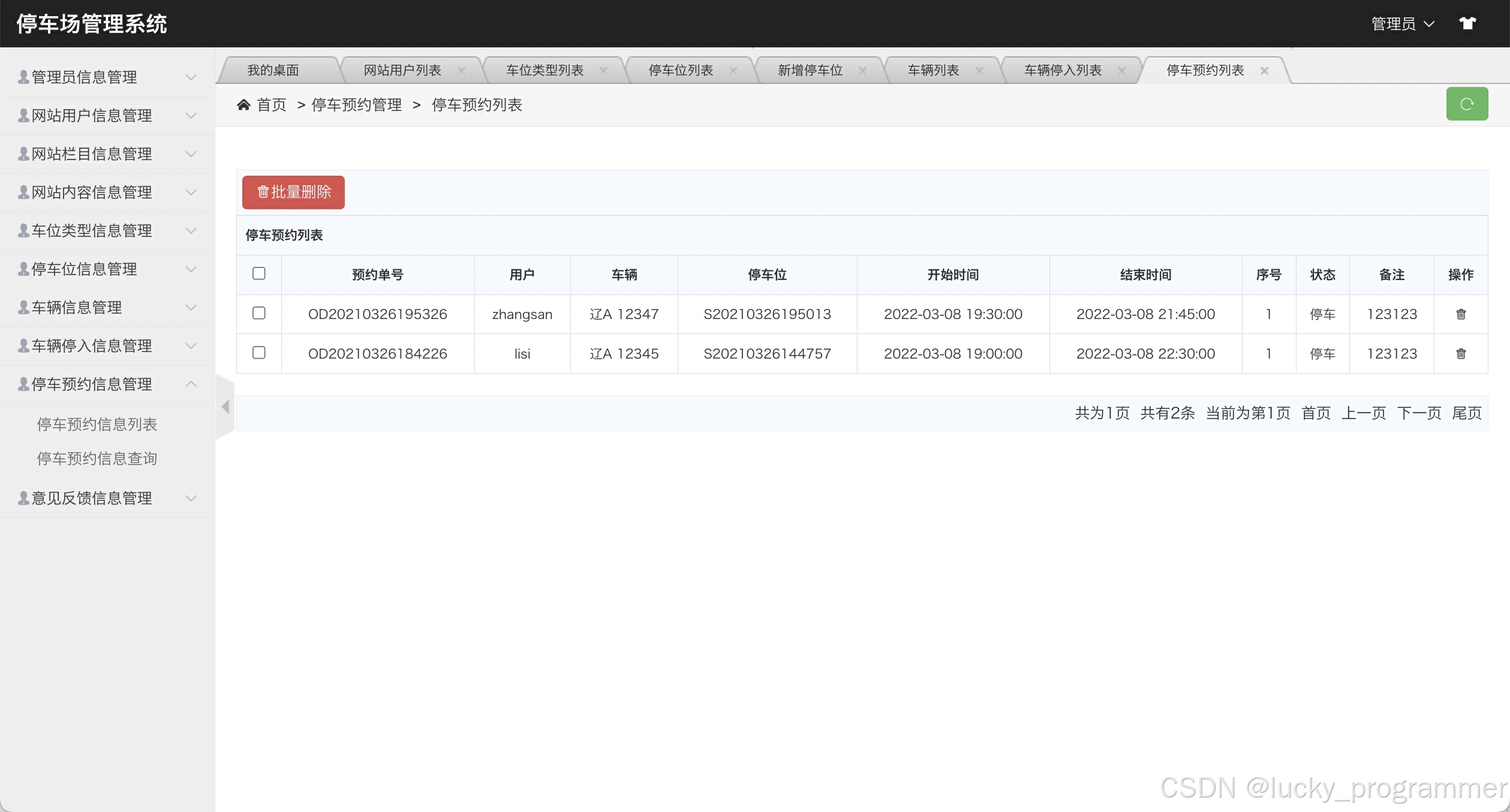Expand 车辆信息管理 sidebar menu
1510x812 pixels.
107,308
